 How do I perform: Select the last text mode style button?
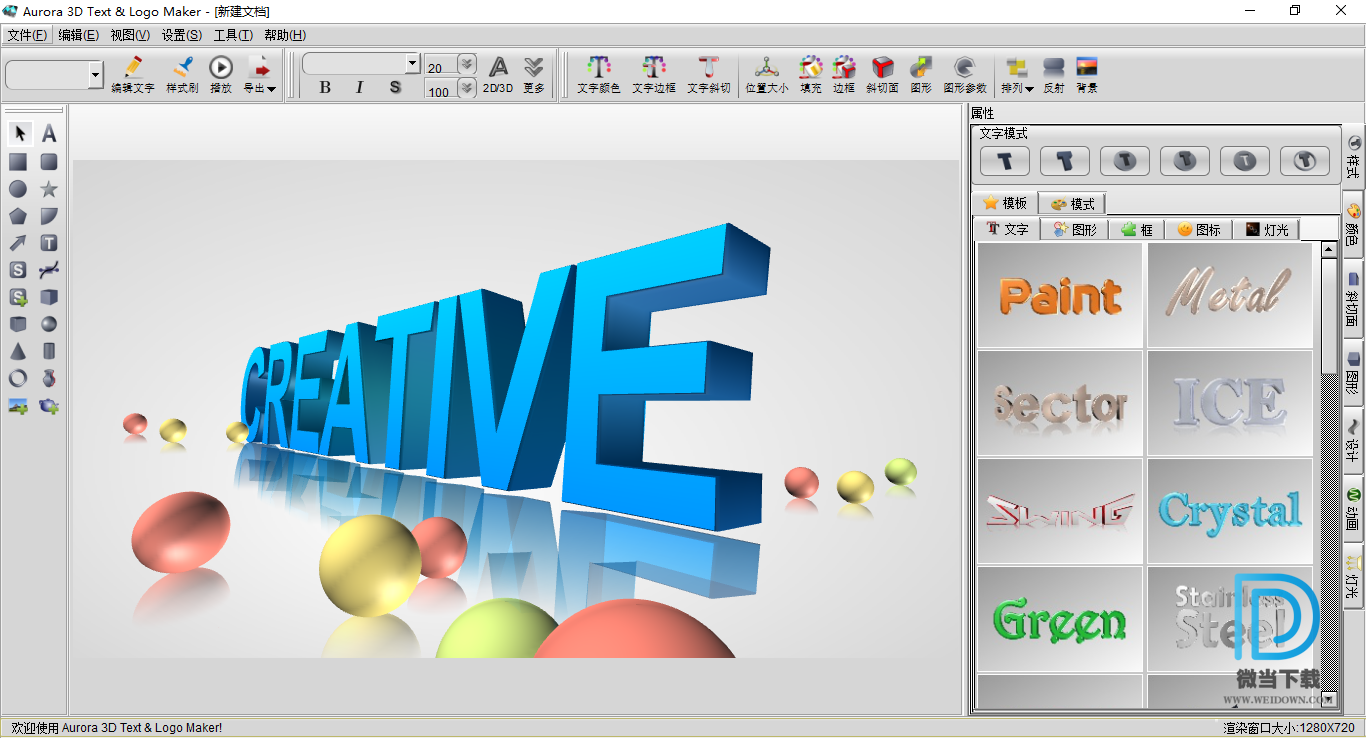(x=1305, y=160)
